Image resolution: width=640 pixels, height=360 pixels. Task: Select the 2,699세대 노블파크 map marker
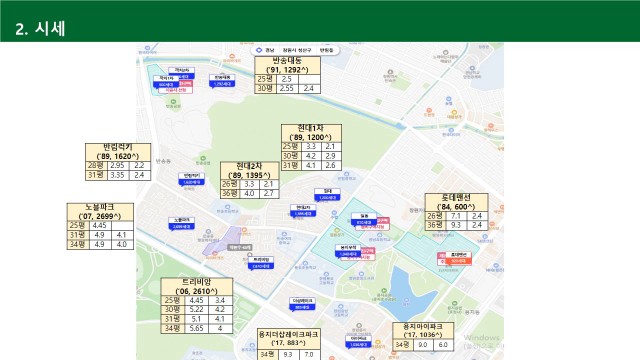click(x=182, y=224)
